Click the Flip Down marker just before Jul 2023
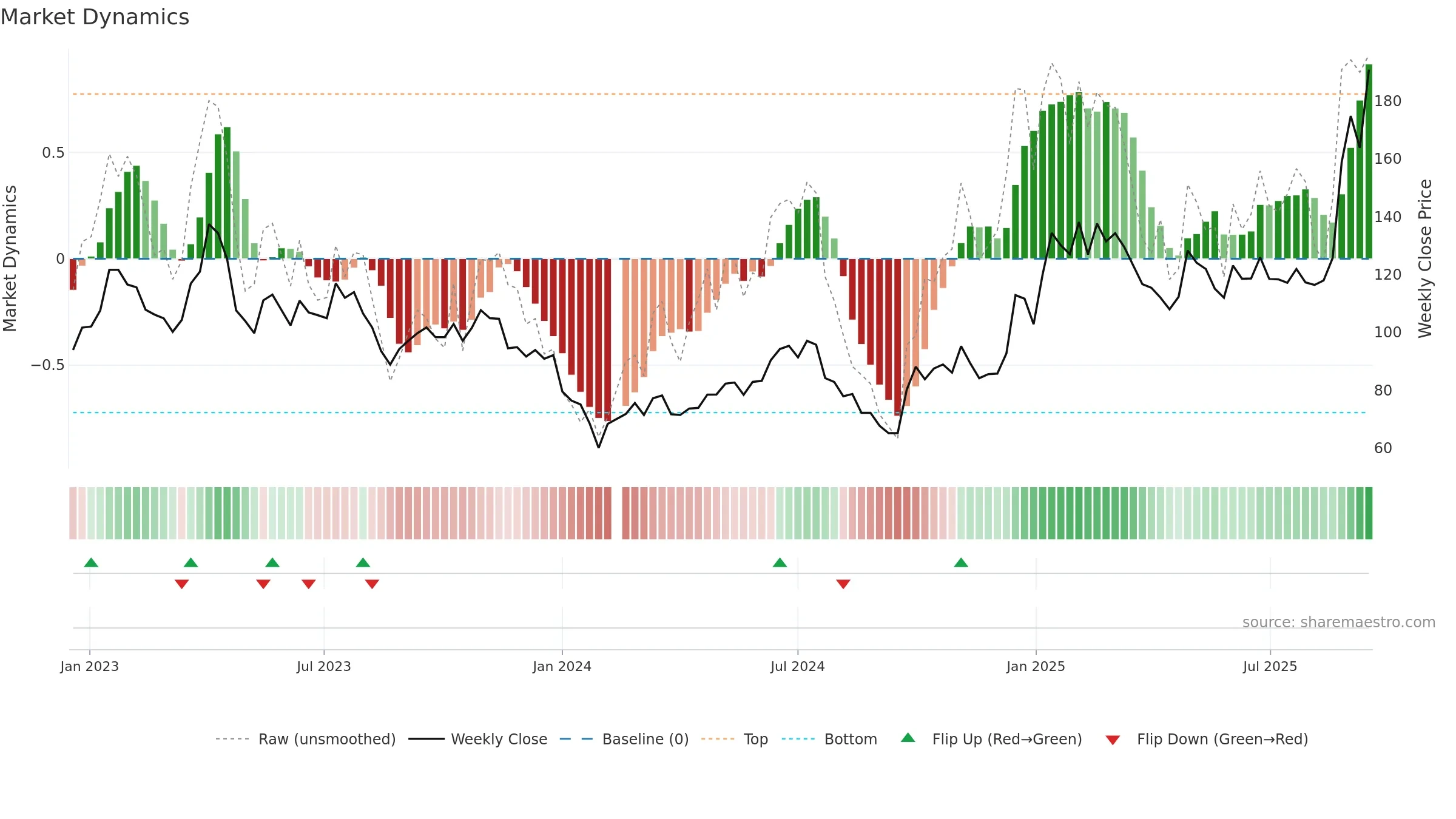Screen dimensions: 1456x819 pos(309,584)
